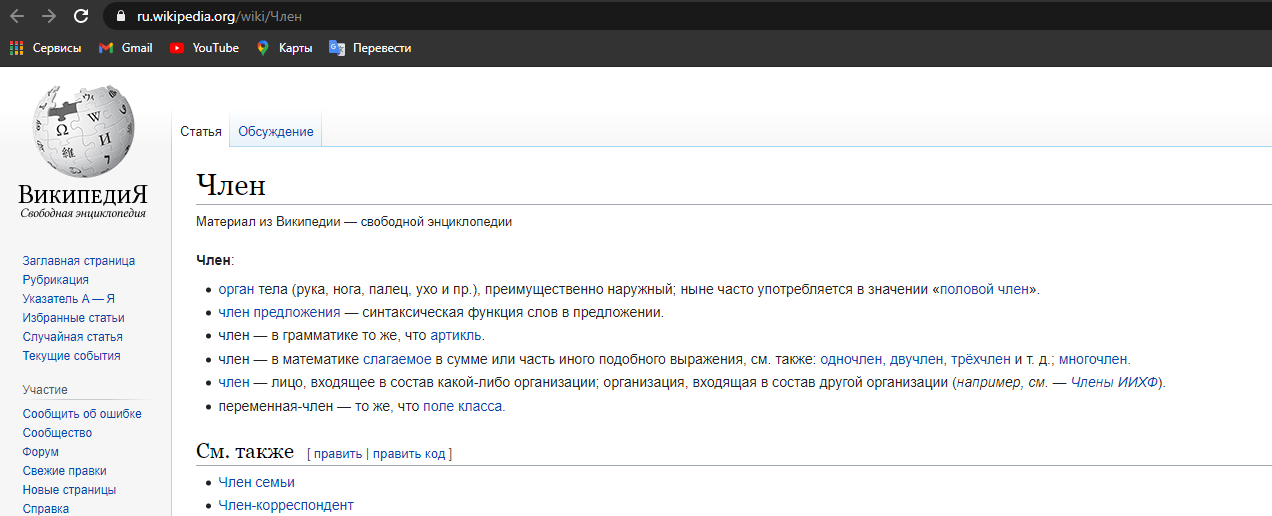Open the Карты maps bookmark
1272x516 pixels.
tap(284, 48)
